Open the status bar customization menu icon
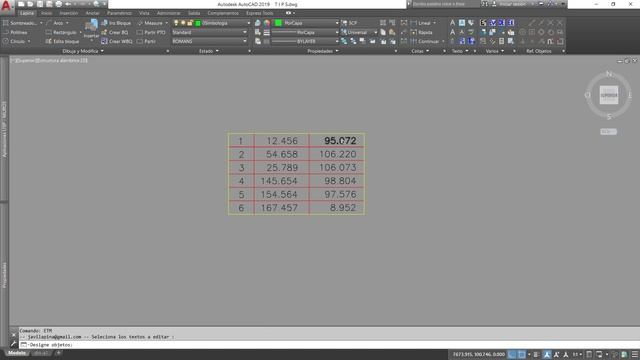 [x=634, y=355]
